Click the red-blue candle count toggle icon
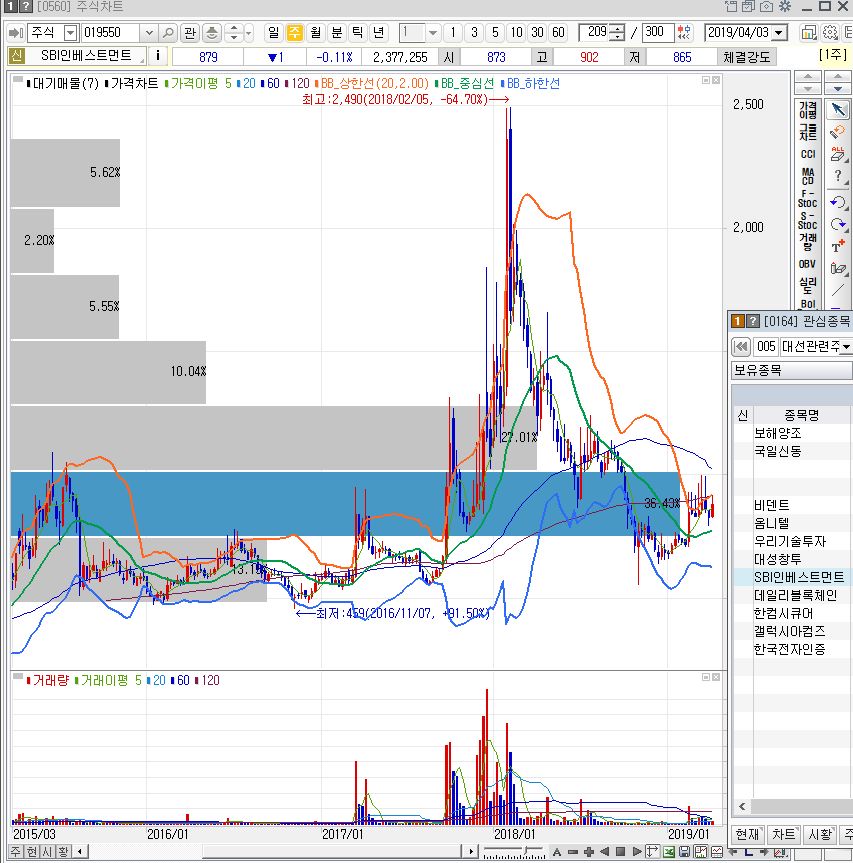 [x=685, y=32]
